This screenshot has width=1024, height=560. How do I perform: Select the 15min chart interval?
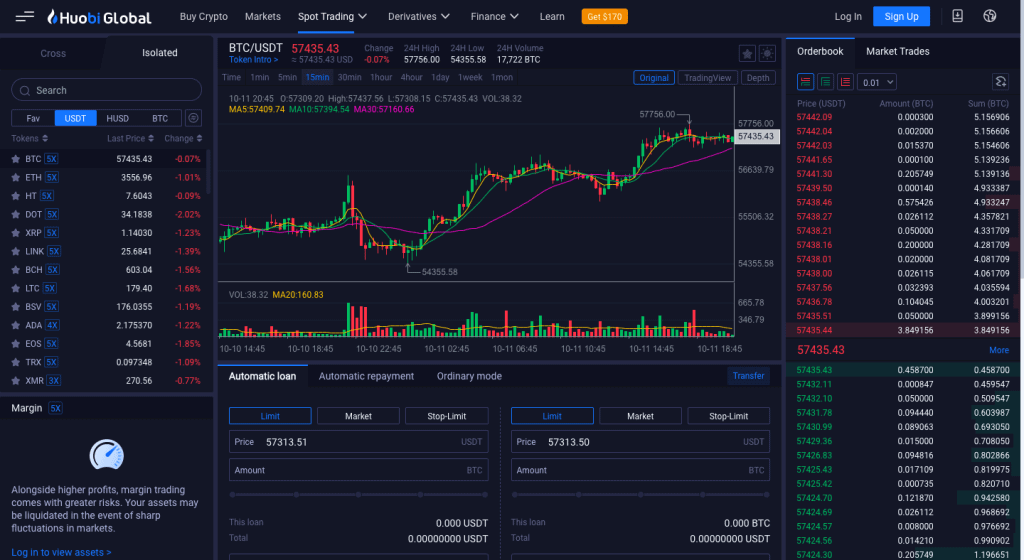317,77
